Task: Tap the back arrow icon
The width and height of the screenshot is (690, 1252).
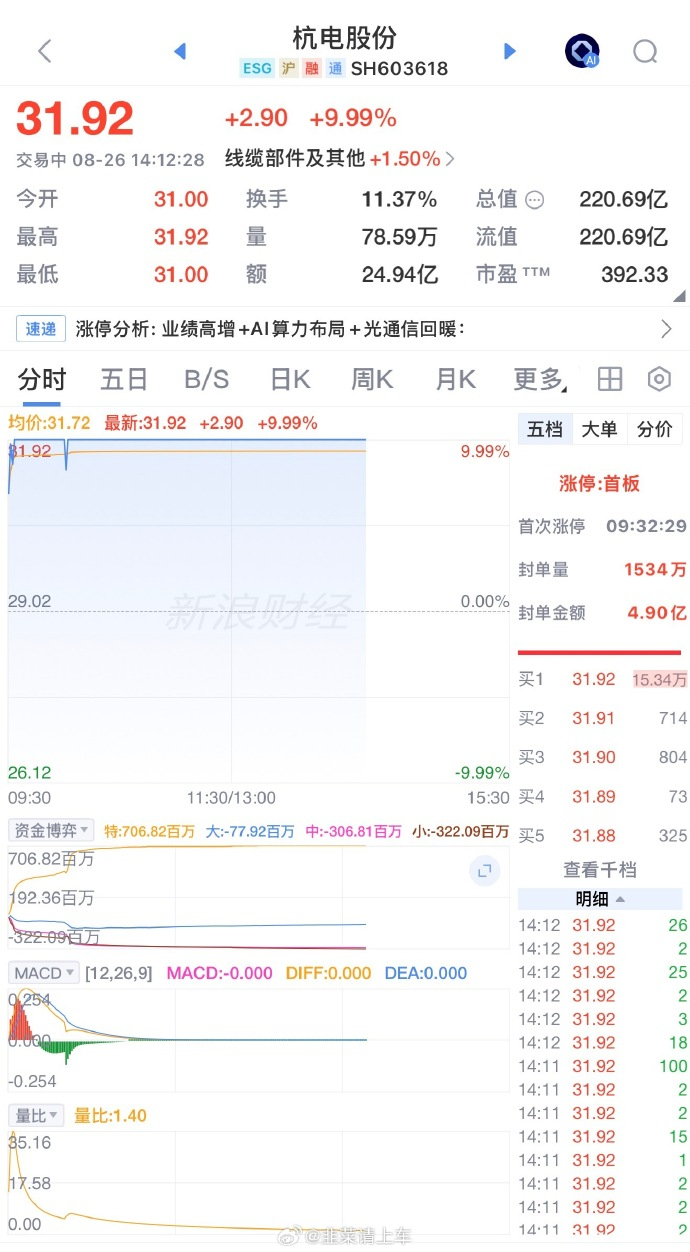Action: pyautogui.click(x=44, y=51)
